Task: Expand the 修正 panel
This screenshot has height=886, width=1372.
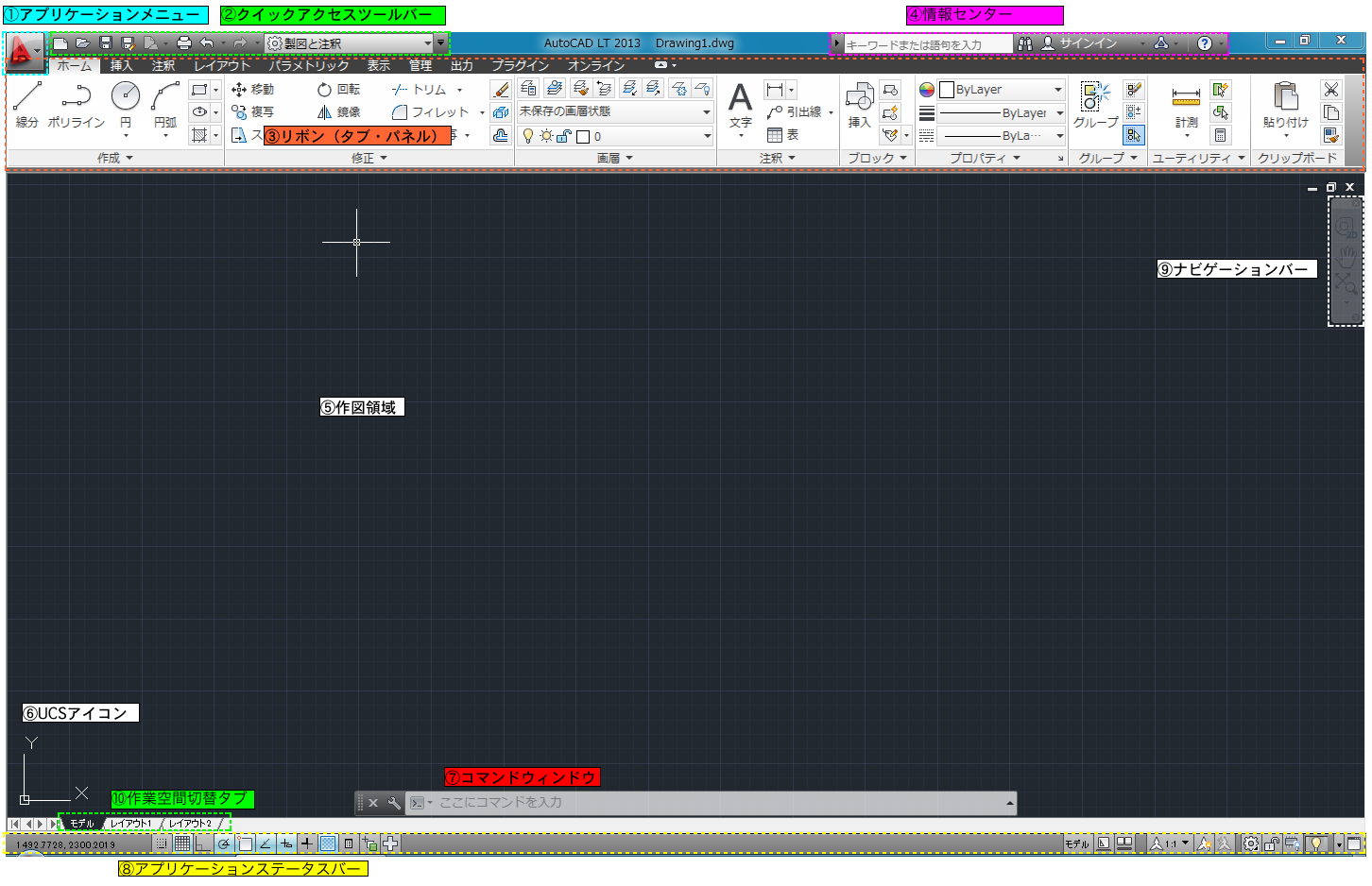Action: (x=369, y=159)
